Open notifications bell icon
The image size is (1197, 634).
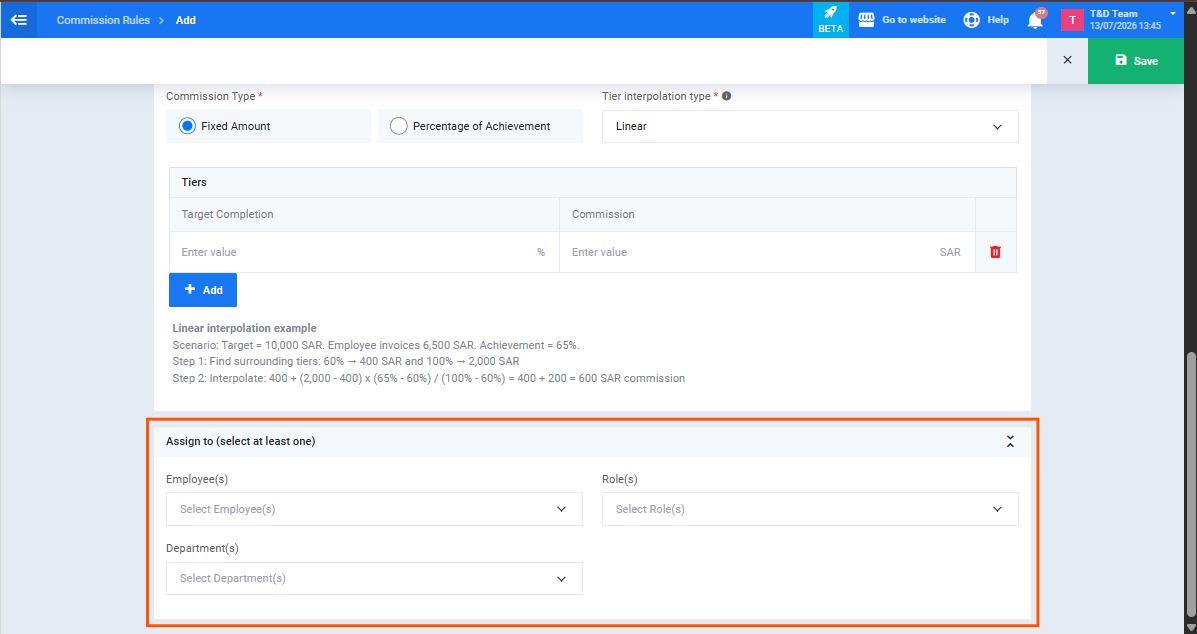tap(1035, 20)
